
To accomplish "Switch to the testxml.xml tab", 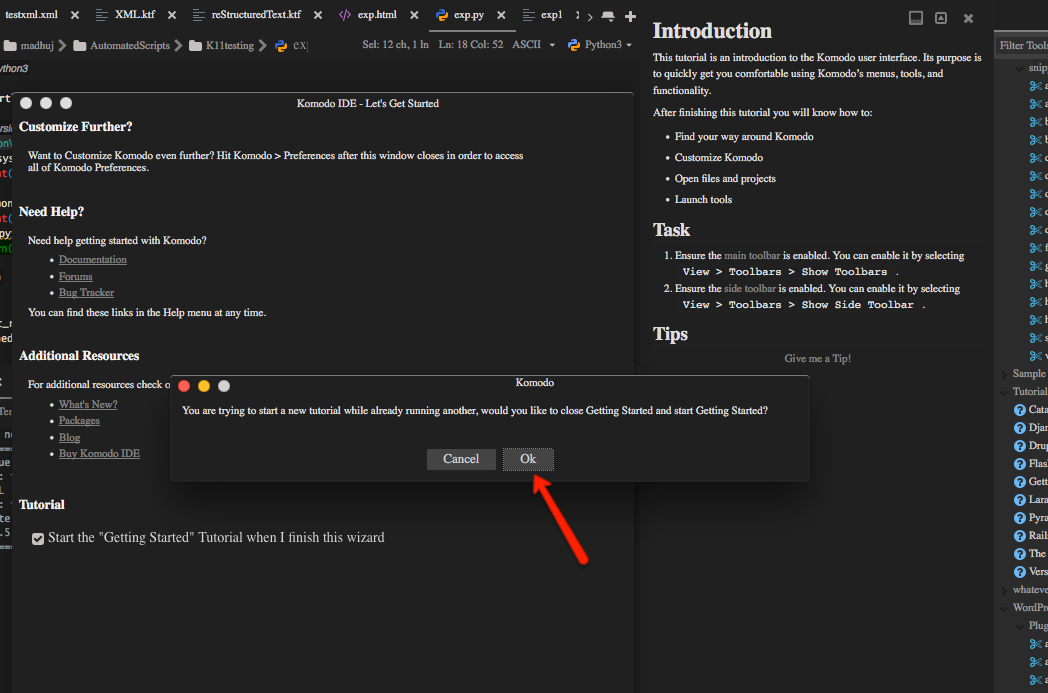I will tap(31, 14).
